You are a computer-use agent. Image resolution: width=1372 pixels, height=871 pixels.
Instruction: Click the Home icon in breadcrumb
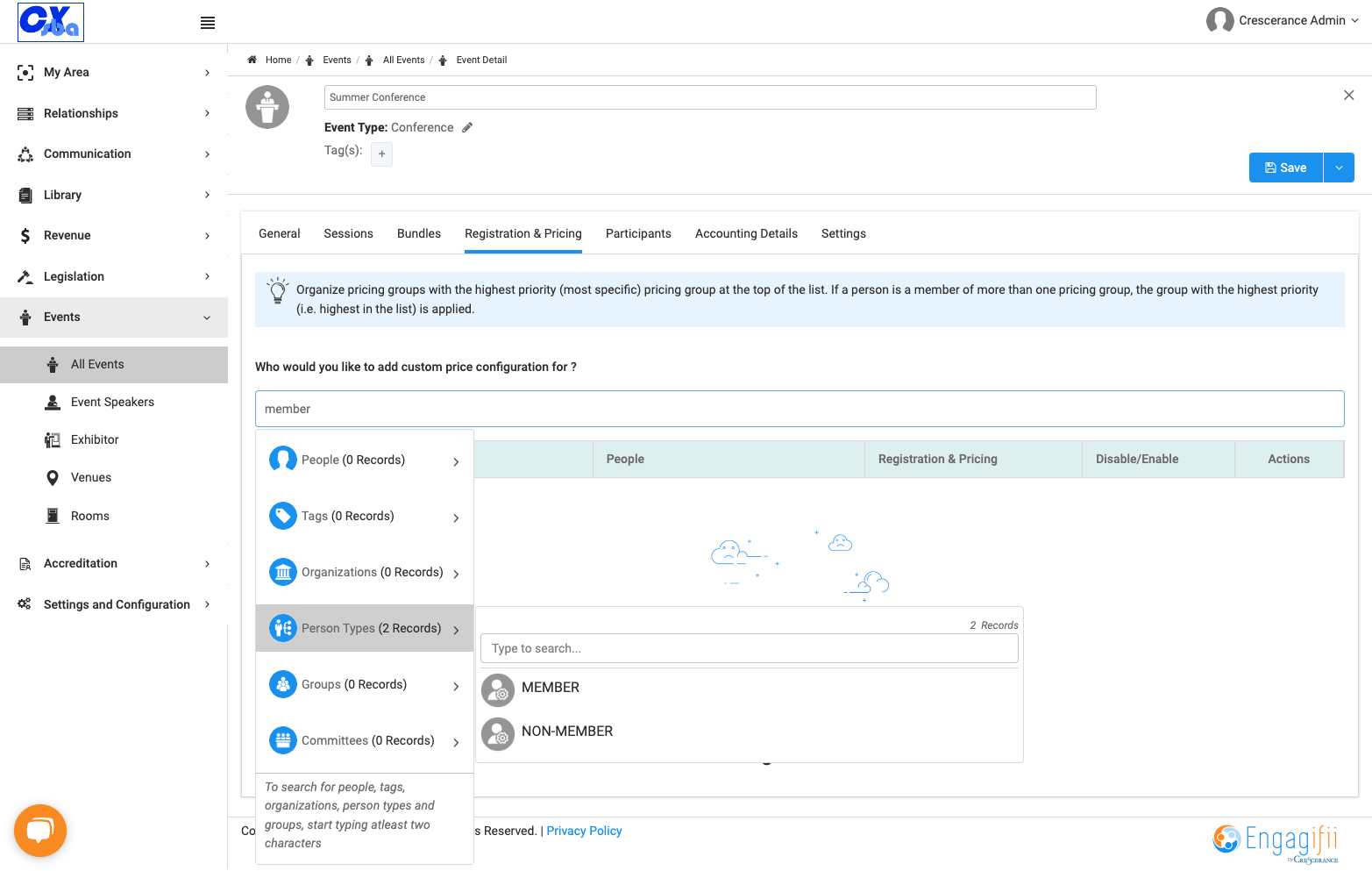pos(252,60)
